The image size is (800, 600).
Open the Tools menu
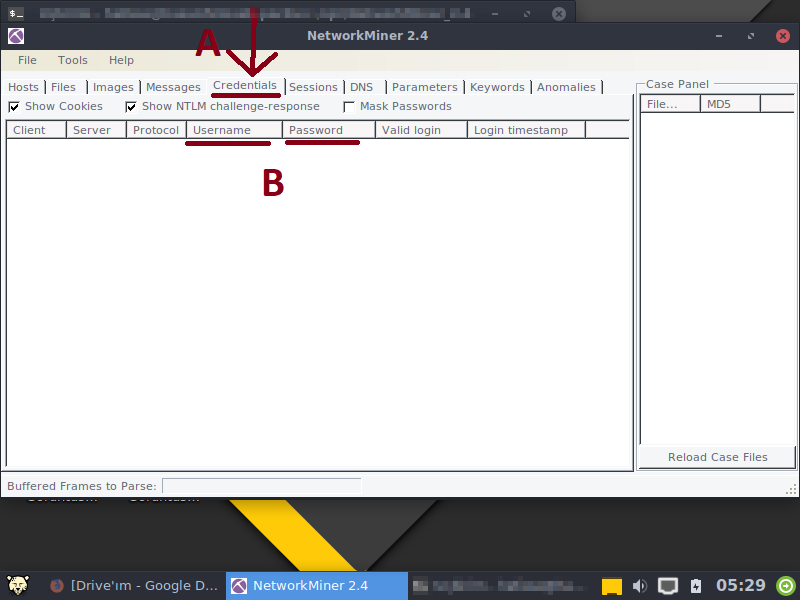coord(72,60)
